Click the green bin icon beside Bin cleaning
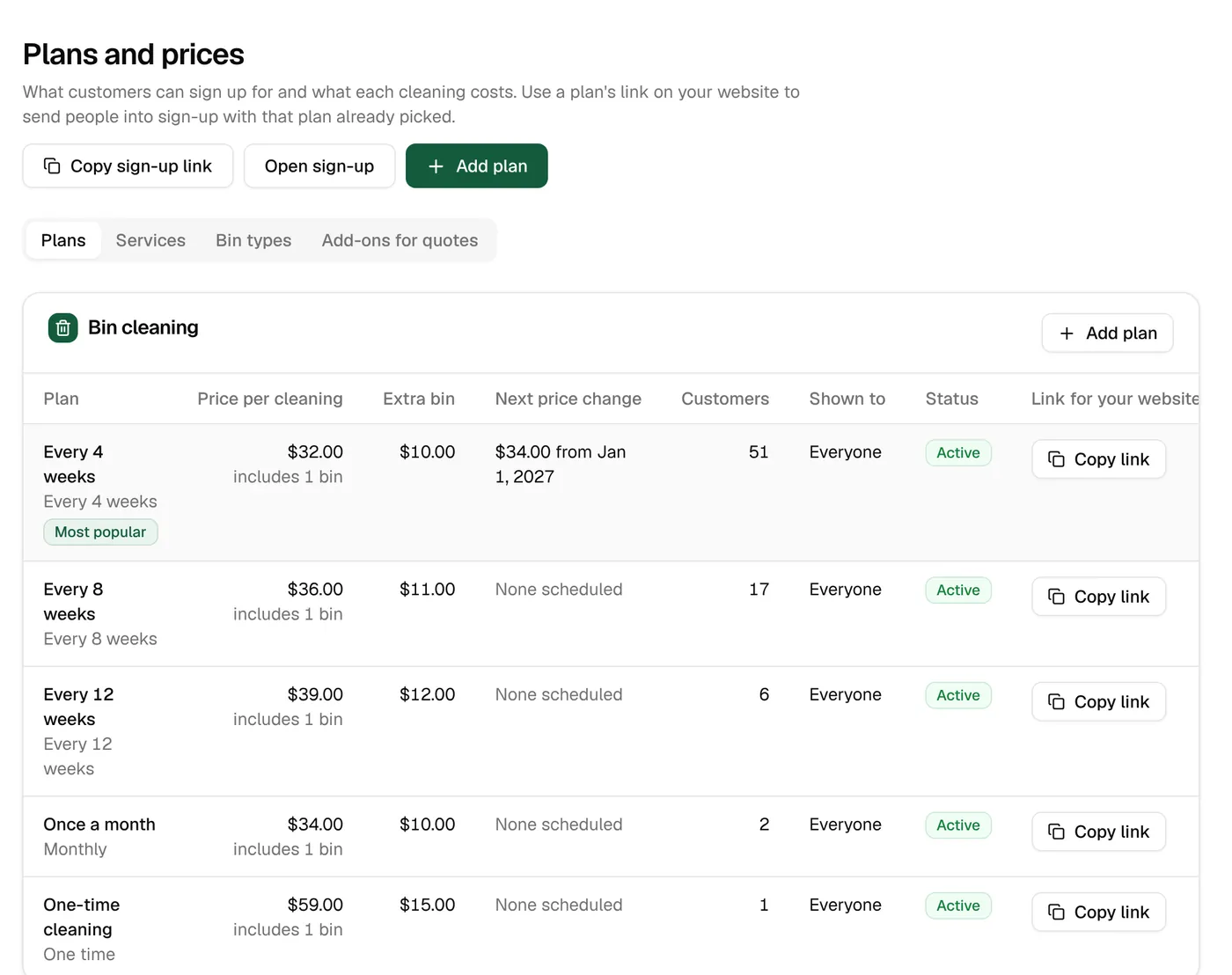Image resolution: width=1232 pixels, height=975 pixels. click(62, 328)
